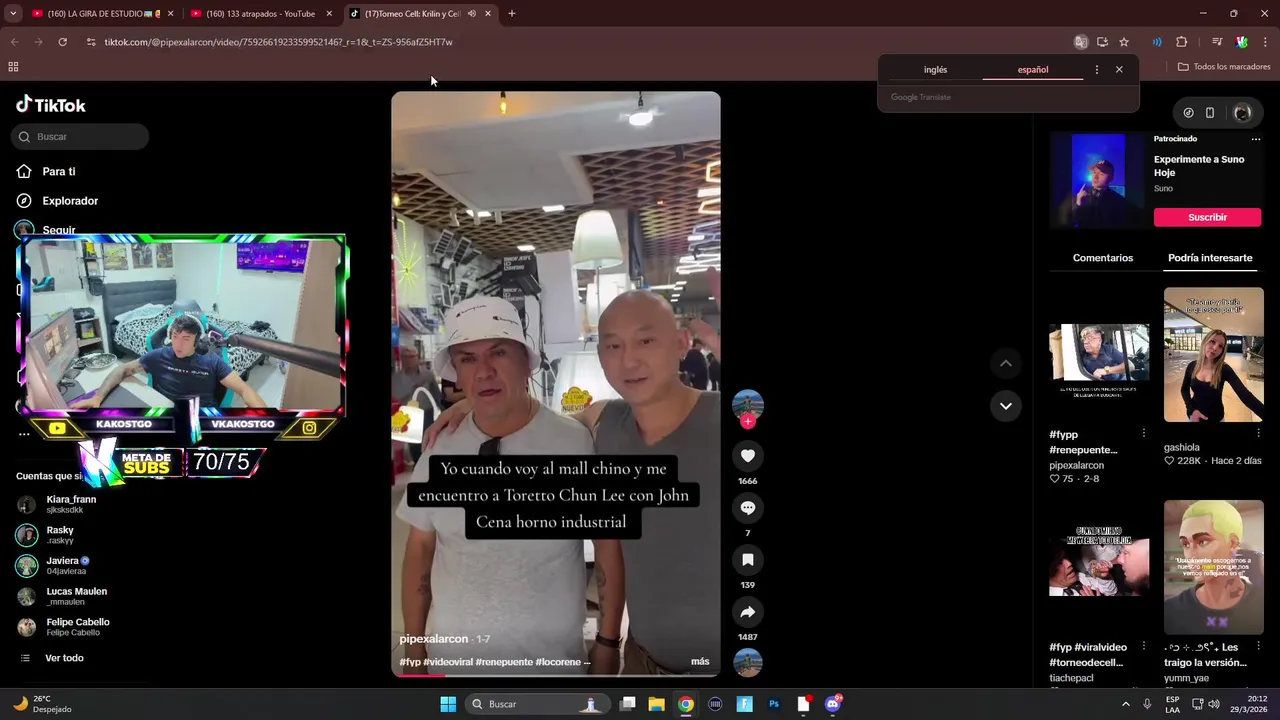The image size is (1280, 720).
Task: Open options for the sponsored Suno ad
Action: 1256,139
